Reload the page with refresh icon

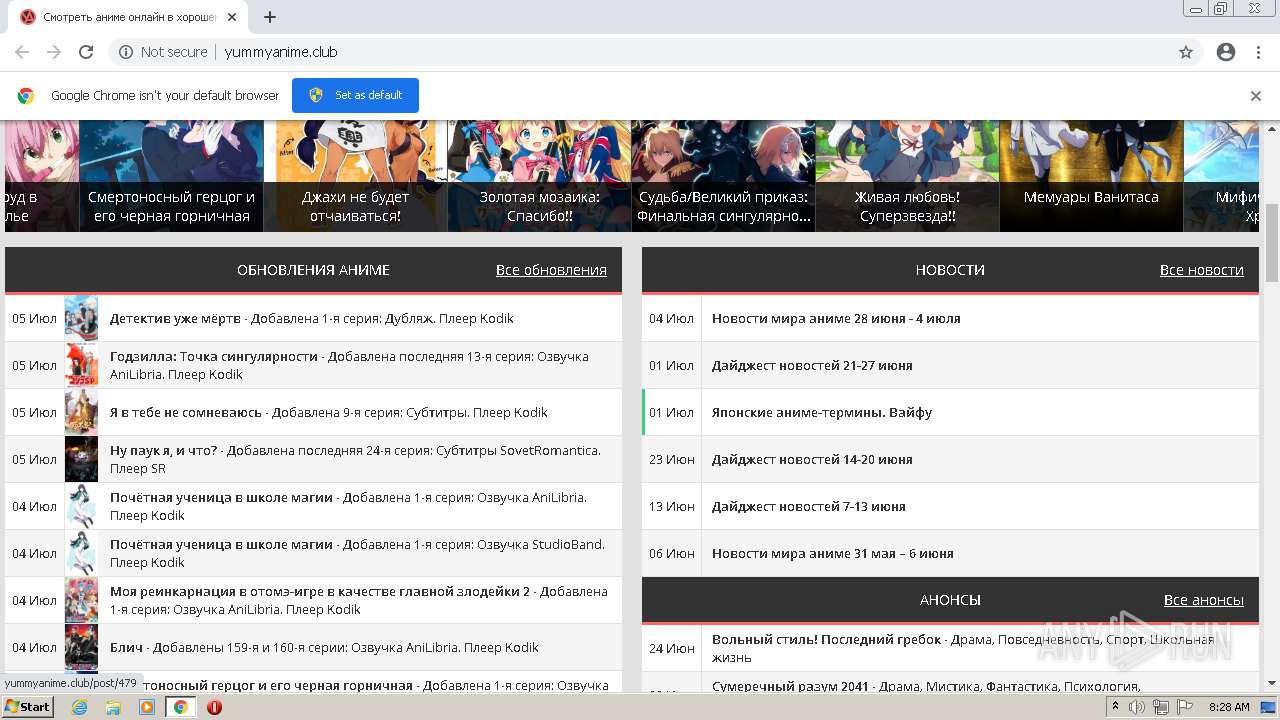86,52
